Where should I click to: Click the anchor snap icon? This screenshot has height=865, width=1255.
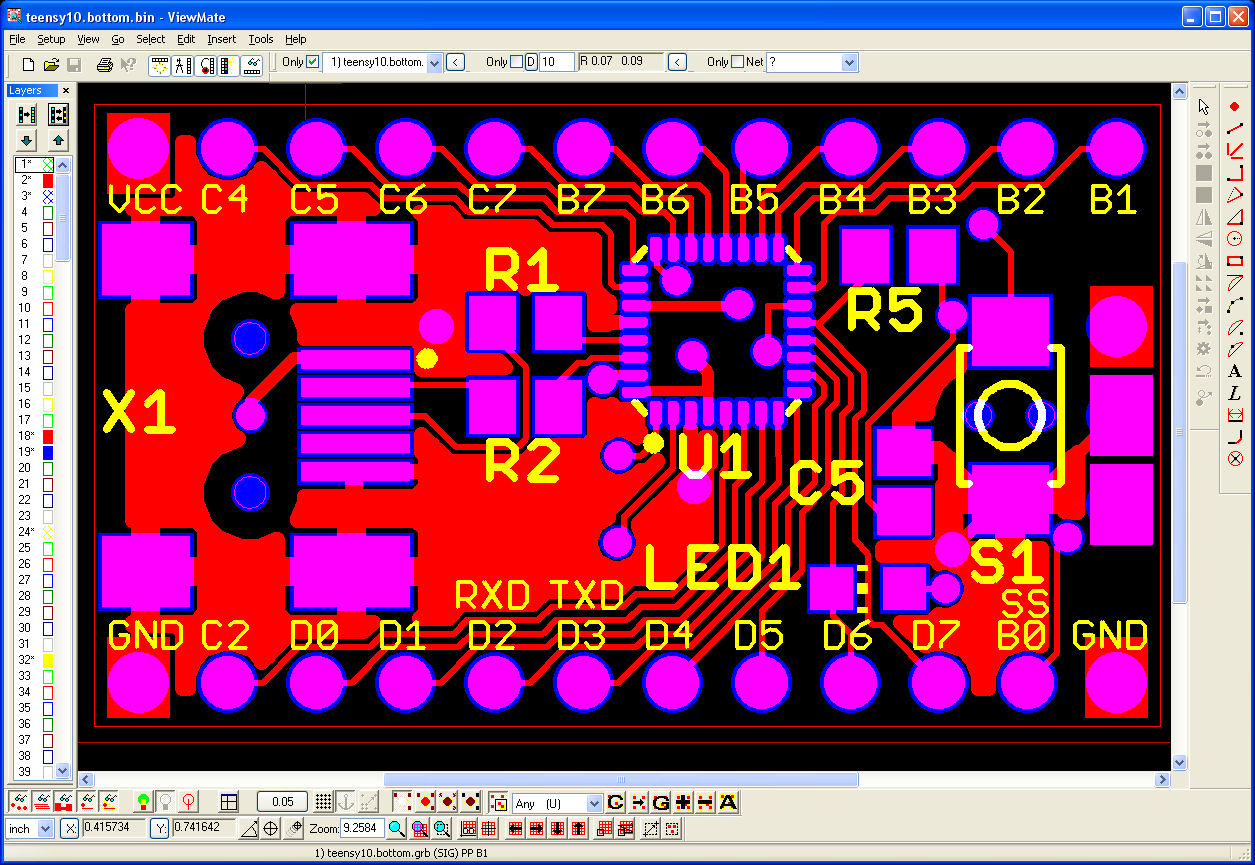346,802
